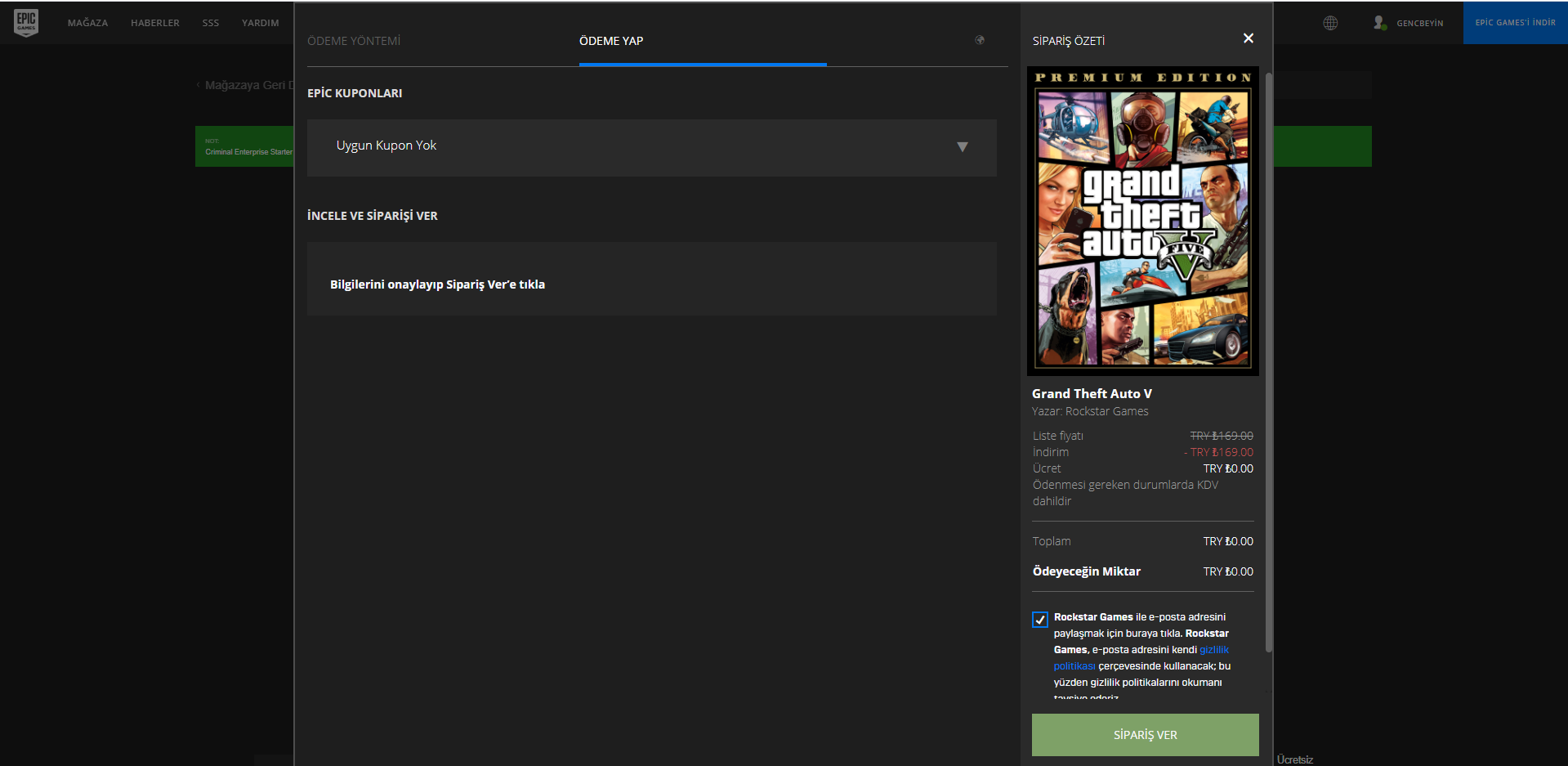Close the Sipariş Özeti panel with the X
This screenshot has width=1568, height=766.
(x=1248, y=38)
